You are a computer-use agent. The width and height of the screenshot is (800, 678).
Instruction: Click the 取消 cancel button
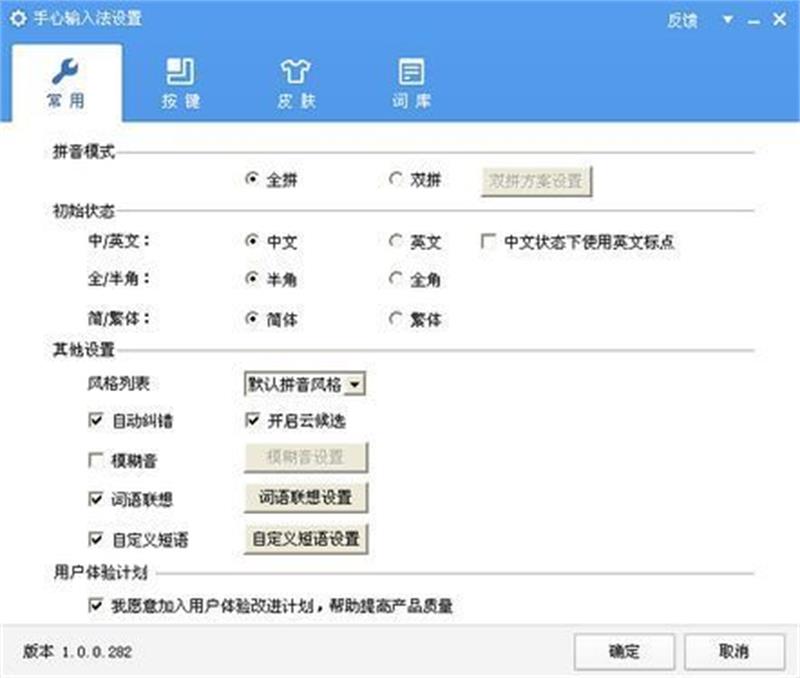click(x=734, y=651)
